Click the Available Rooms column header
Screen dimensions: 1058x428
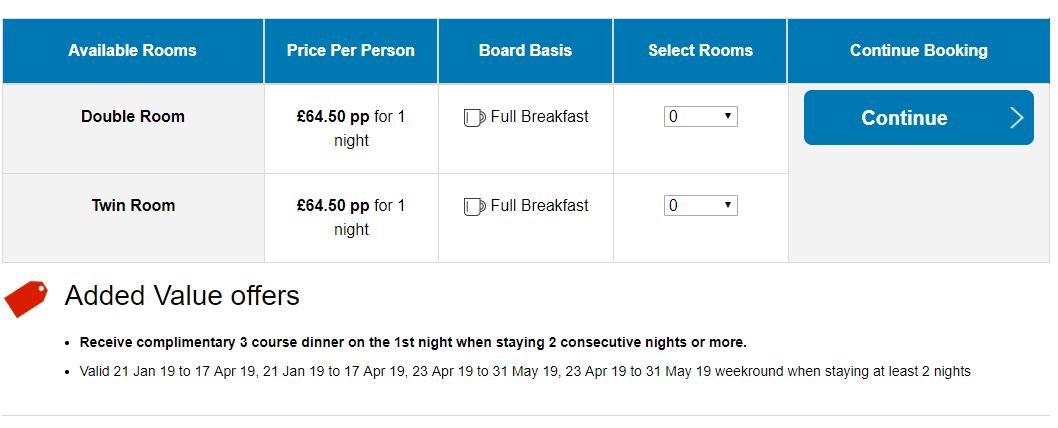(x=132, y=51)
